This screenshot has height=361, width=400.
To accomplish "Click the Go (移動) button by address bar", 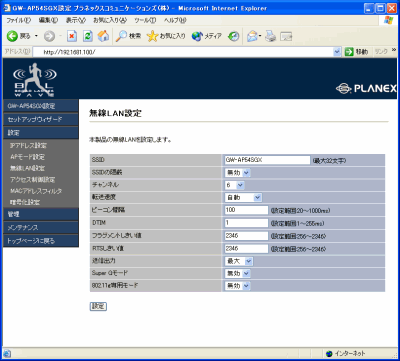I will 356,52.
